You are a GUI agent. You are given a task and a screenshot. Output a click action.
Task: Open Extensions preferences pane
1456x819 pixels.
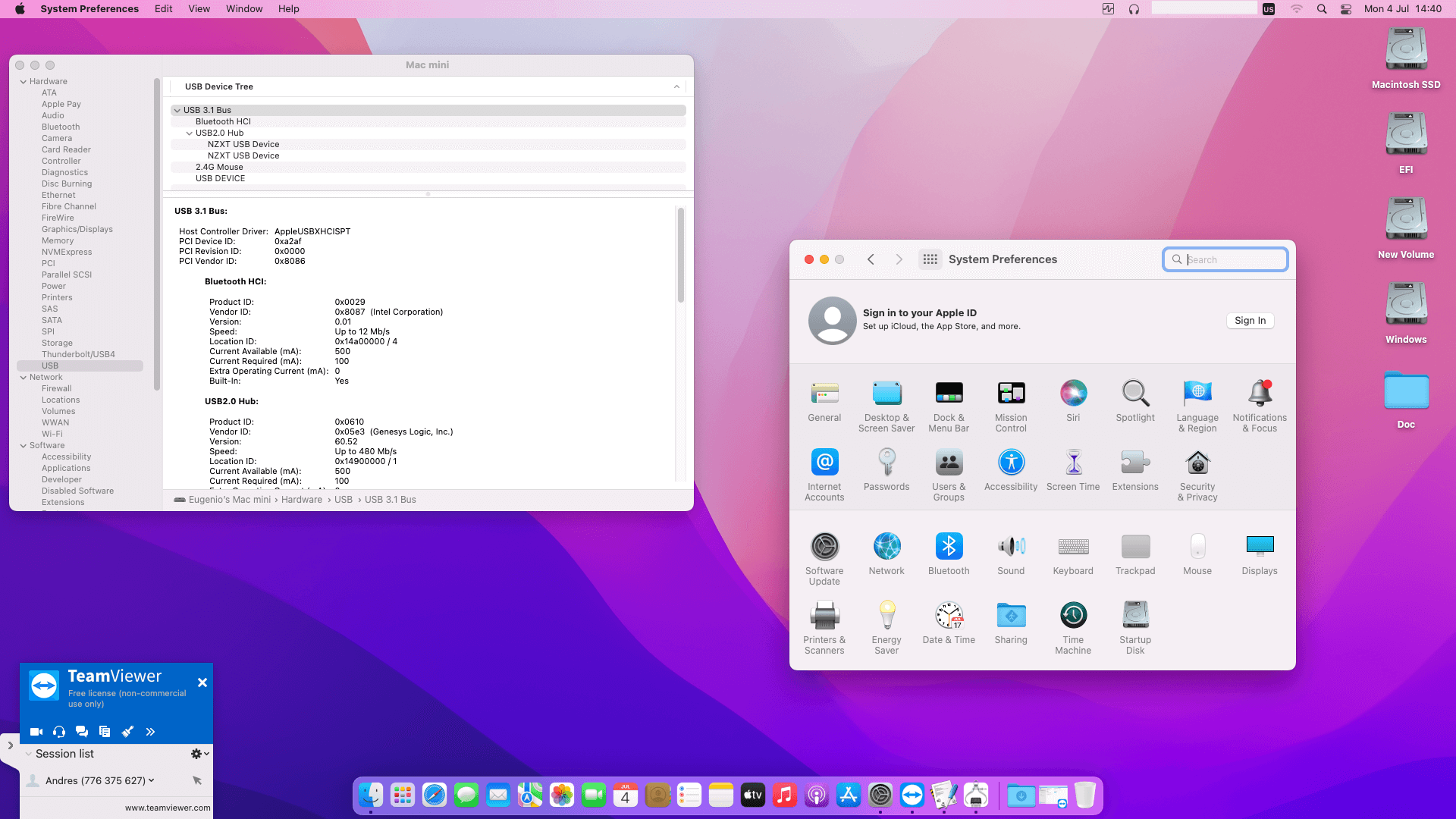click(x=1135, y=470)
